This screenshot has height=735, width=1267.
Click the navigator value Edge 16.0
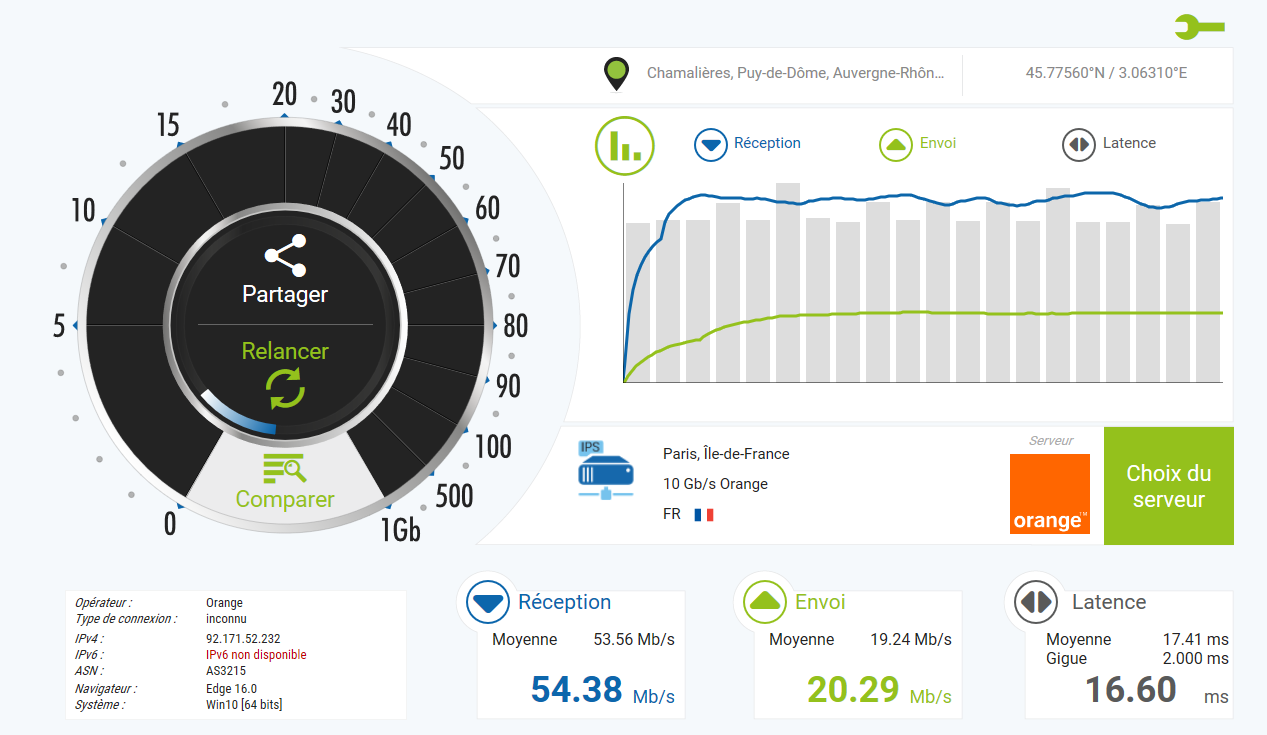click(231, 689)
